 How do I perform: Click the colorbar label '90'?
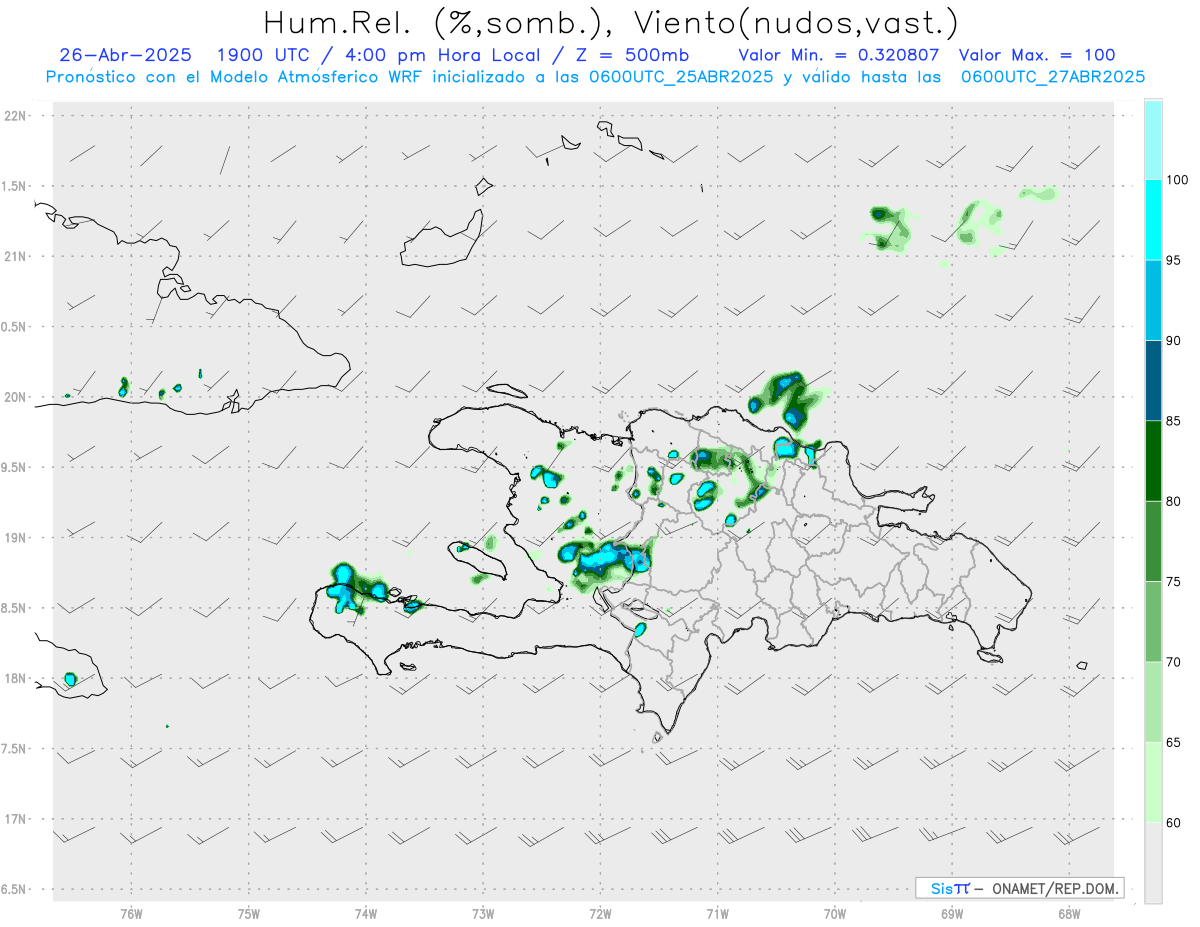point(1174,340)
